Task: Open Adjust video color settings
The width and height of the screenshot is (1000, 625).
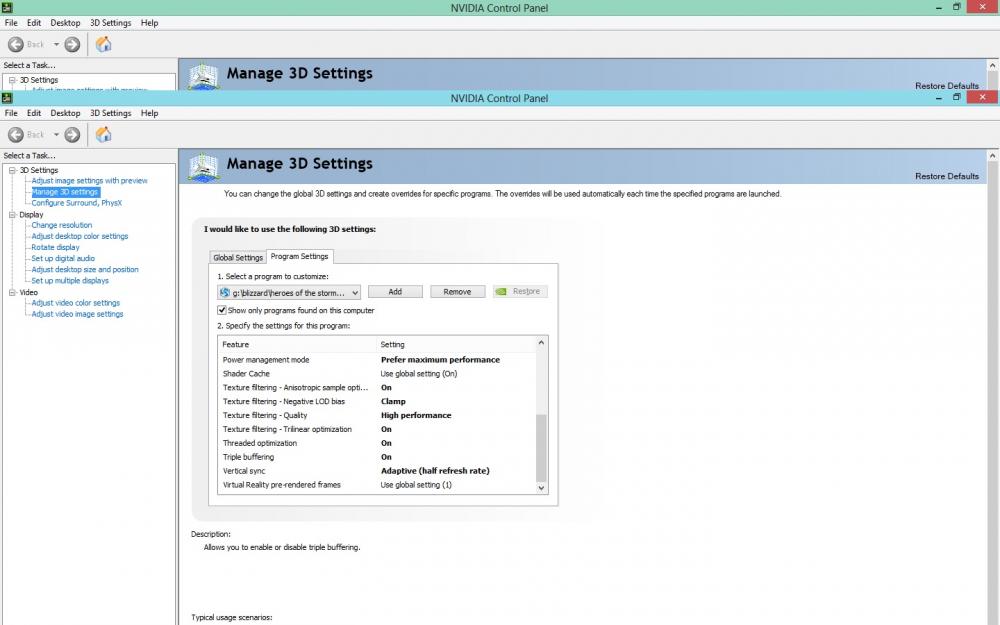Action: pos(76,304)
